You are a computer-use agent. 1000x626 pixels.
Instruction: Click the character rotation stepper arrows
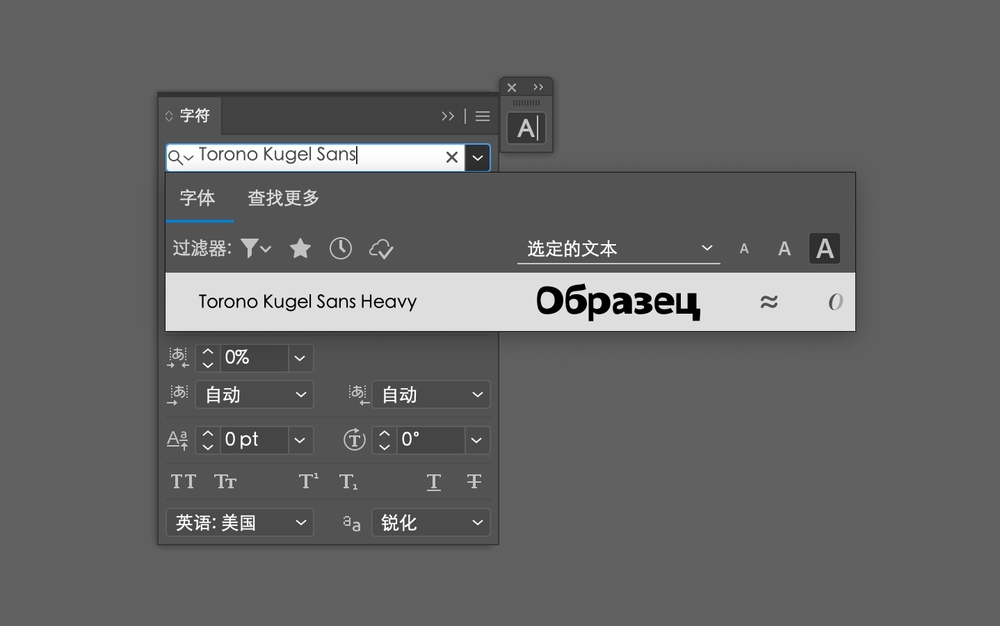(384, 440)
